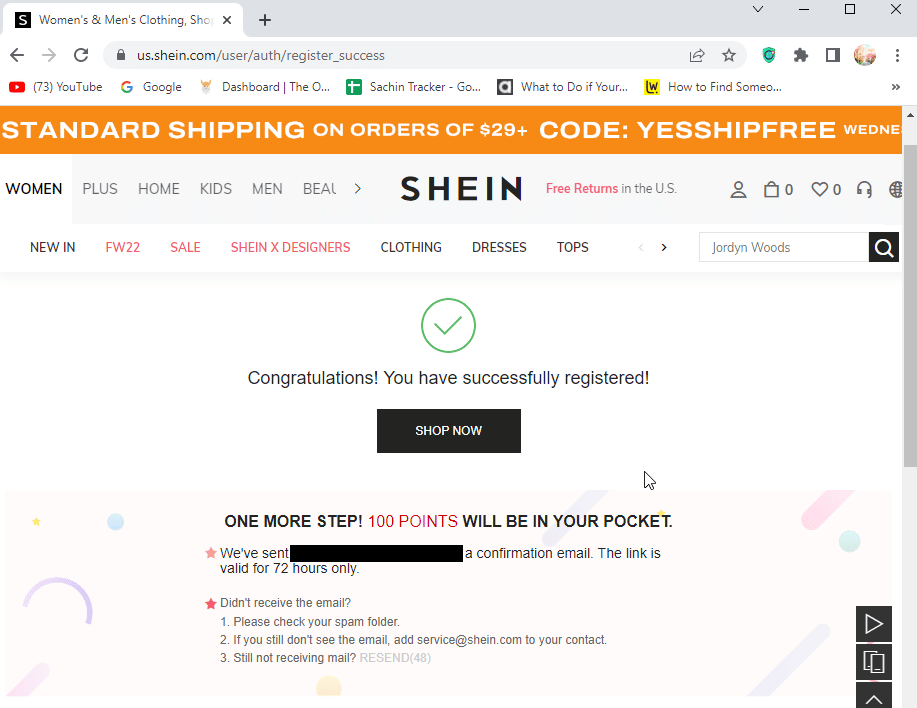Viewport: 917px width, 708px height.
Task: Open the shopping bag cart icon
Action: click(x=771, y=189)
